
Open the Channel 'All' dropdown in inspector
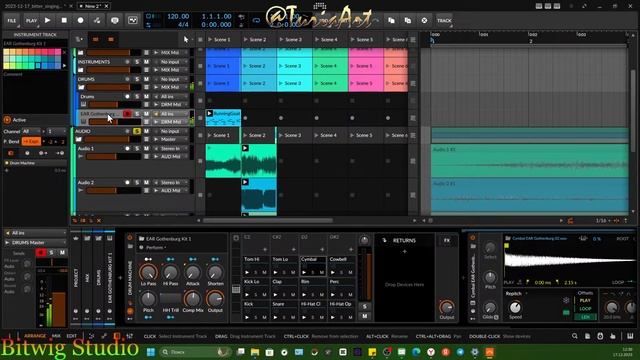(x=31, y=131)
